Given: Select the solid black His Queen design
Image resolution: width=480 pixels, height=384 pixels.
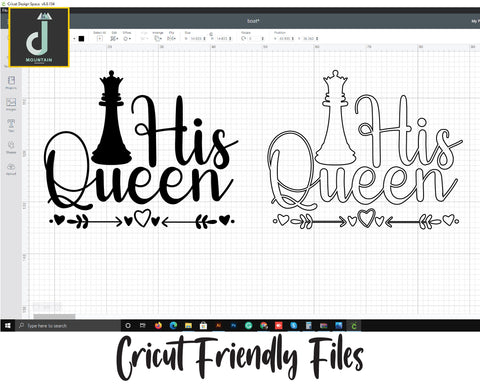Looking at the screenshot, I should click(x=142, y=150).
